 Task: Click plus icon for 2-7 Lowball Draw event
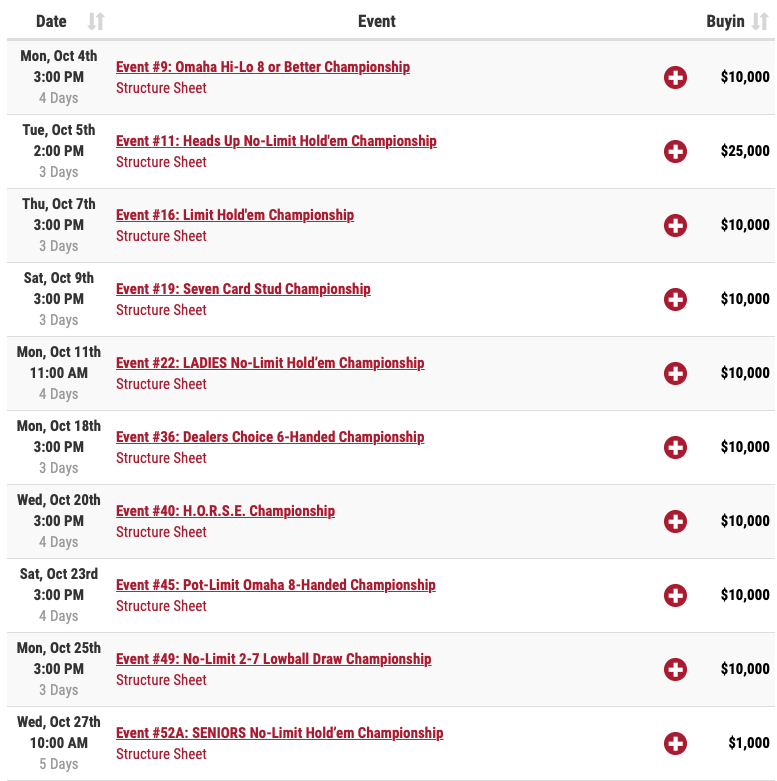(x=675, y=669)
